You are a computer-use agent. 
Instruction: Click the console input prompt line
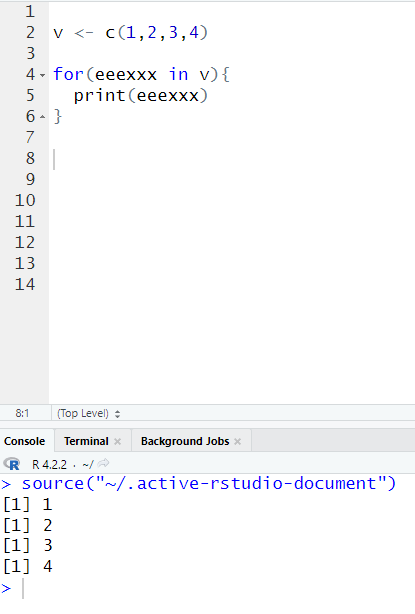[x=208, y=588]
